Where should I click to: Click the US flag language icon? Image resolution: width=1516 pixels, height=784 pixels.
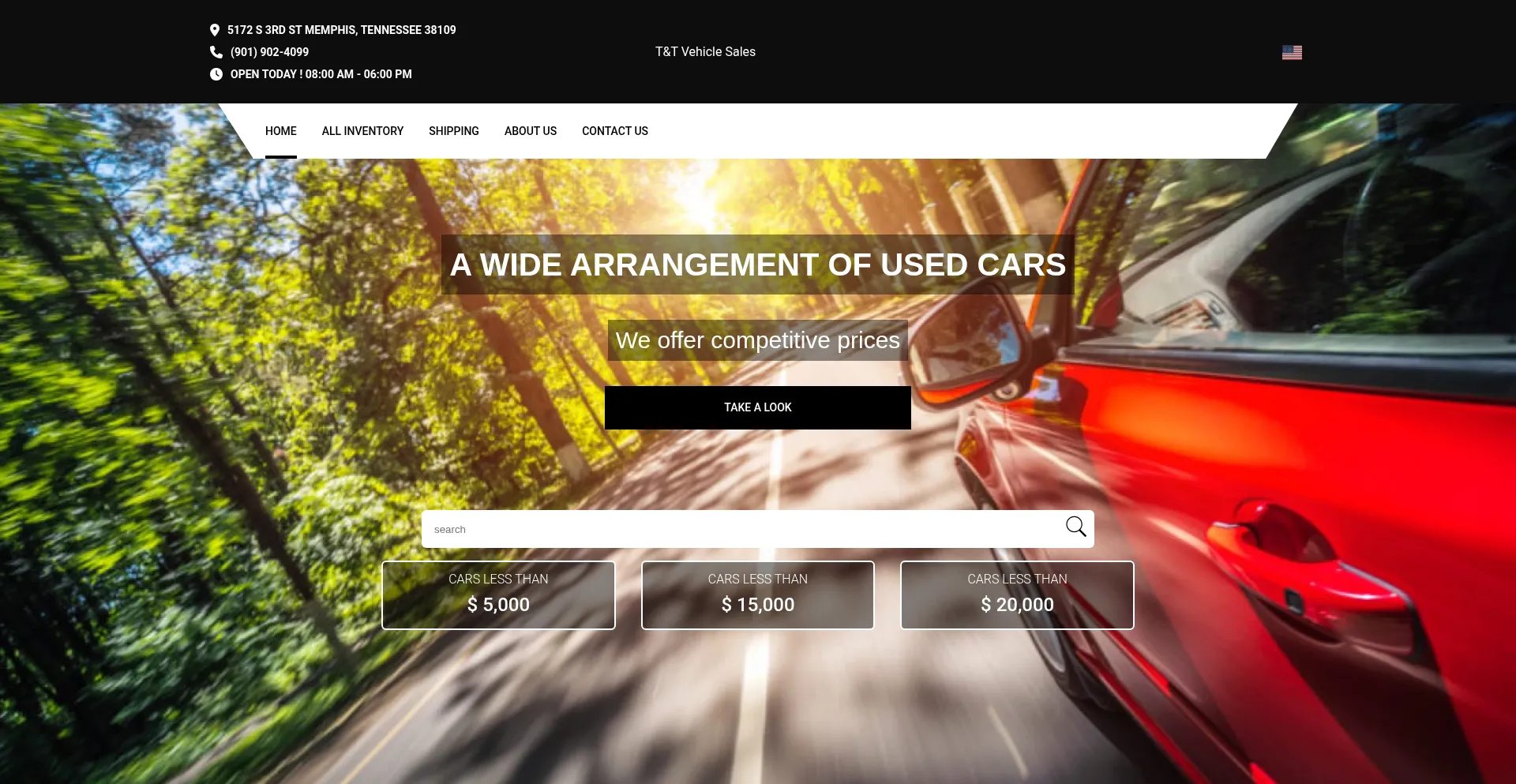tap(1292, 52)
